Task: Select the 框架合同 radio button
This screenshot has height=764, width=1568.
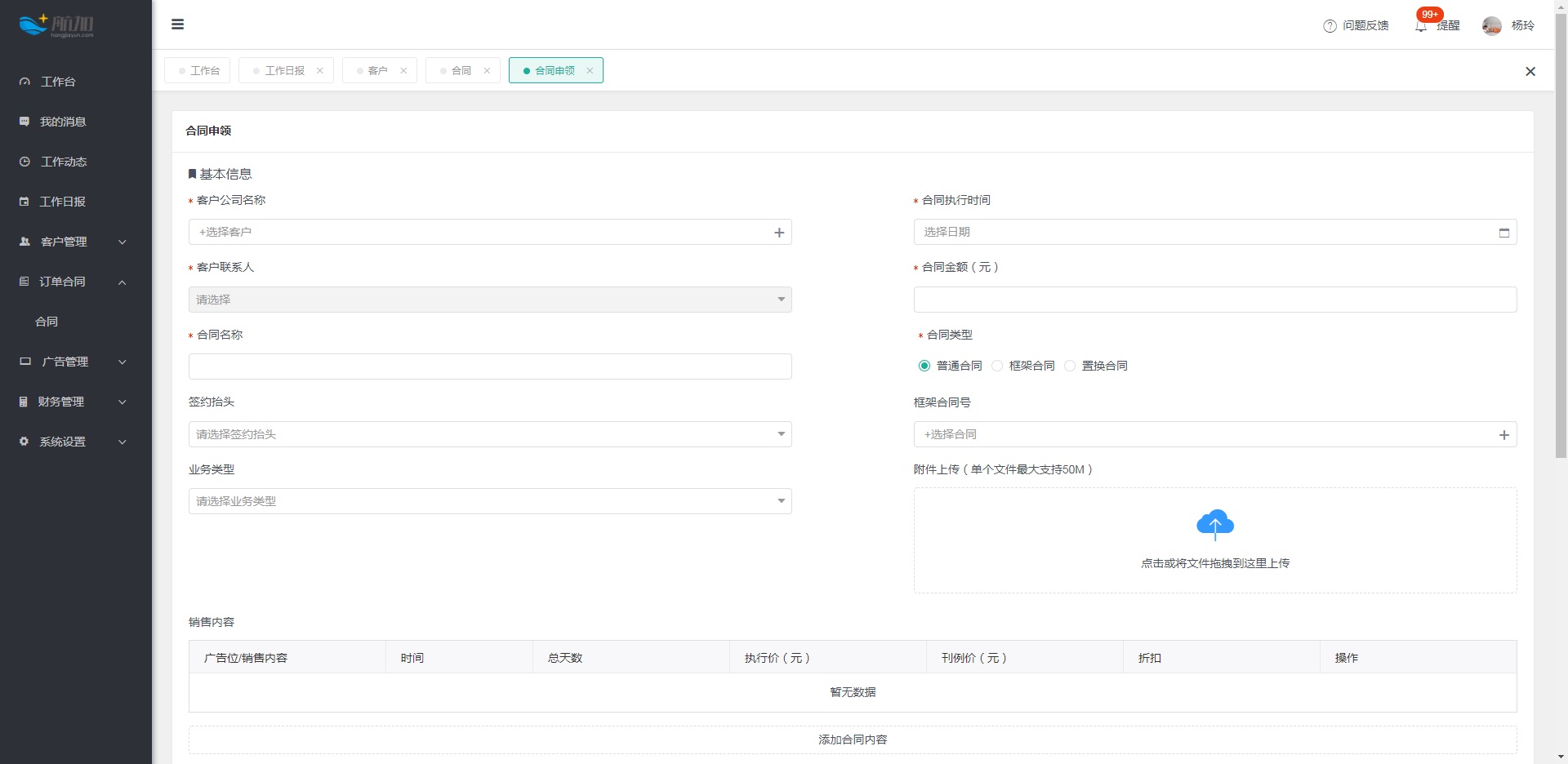Action: (997, 366)
